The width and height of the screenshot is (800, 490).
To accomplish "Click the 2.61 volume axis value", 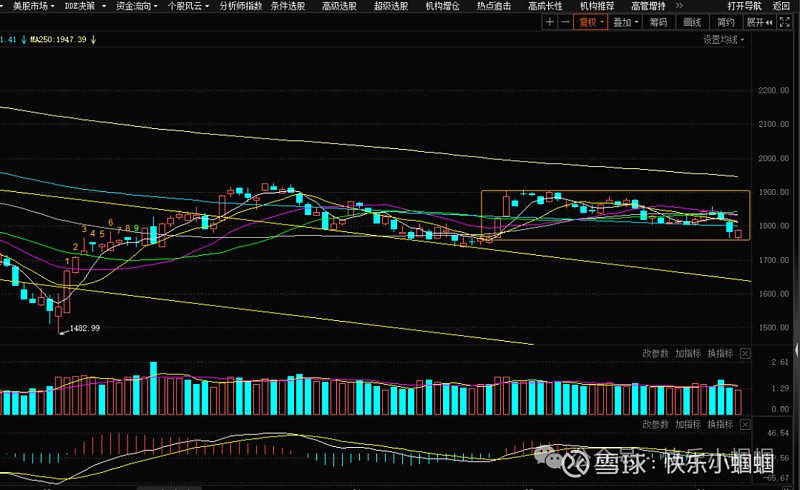I will pos(780,362).
